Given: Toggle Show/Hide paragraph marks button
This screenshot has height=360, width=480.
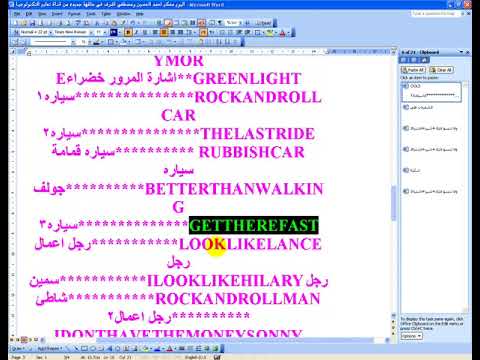Looking at the screenshot, I should pyautogui.click(x=220, y=23).
